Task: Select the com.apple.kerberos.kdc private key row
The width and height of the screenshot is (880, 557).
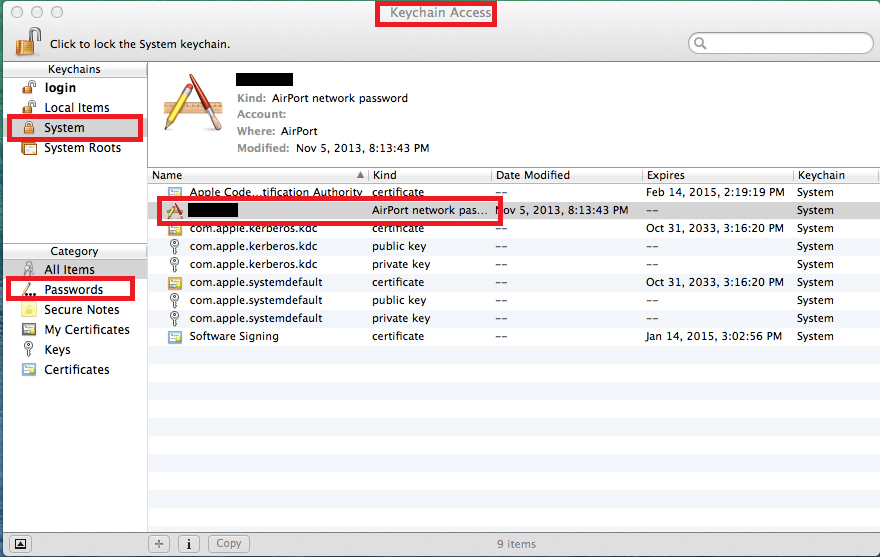Action: click(514, 264)
